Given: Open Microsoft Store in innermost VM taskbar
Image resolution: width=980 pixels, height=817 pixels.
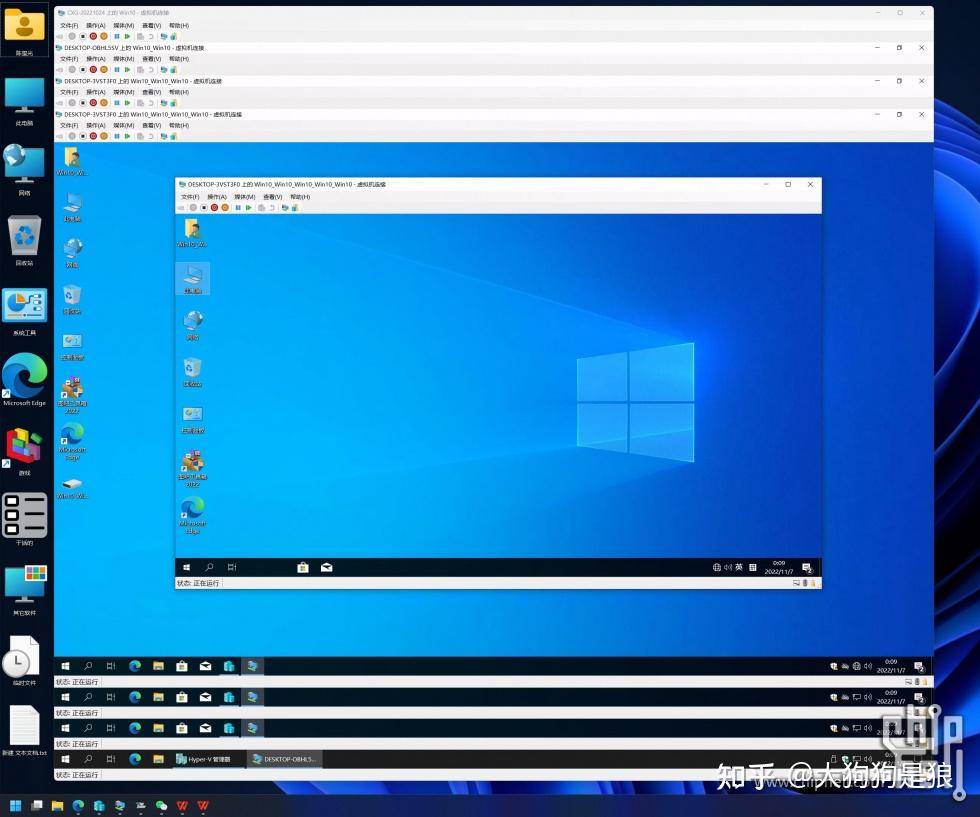Looking at the screenshot, I should pyautogui.click(x=302, y=568).
